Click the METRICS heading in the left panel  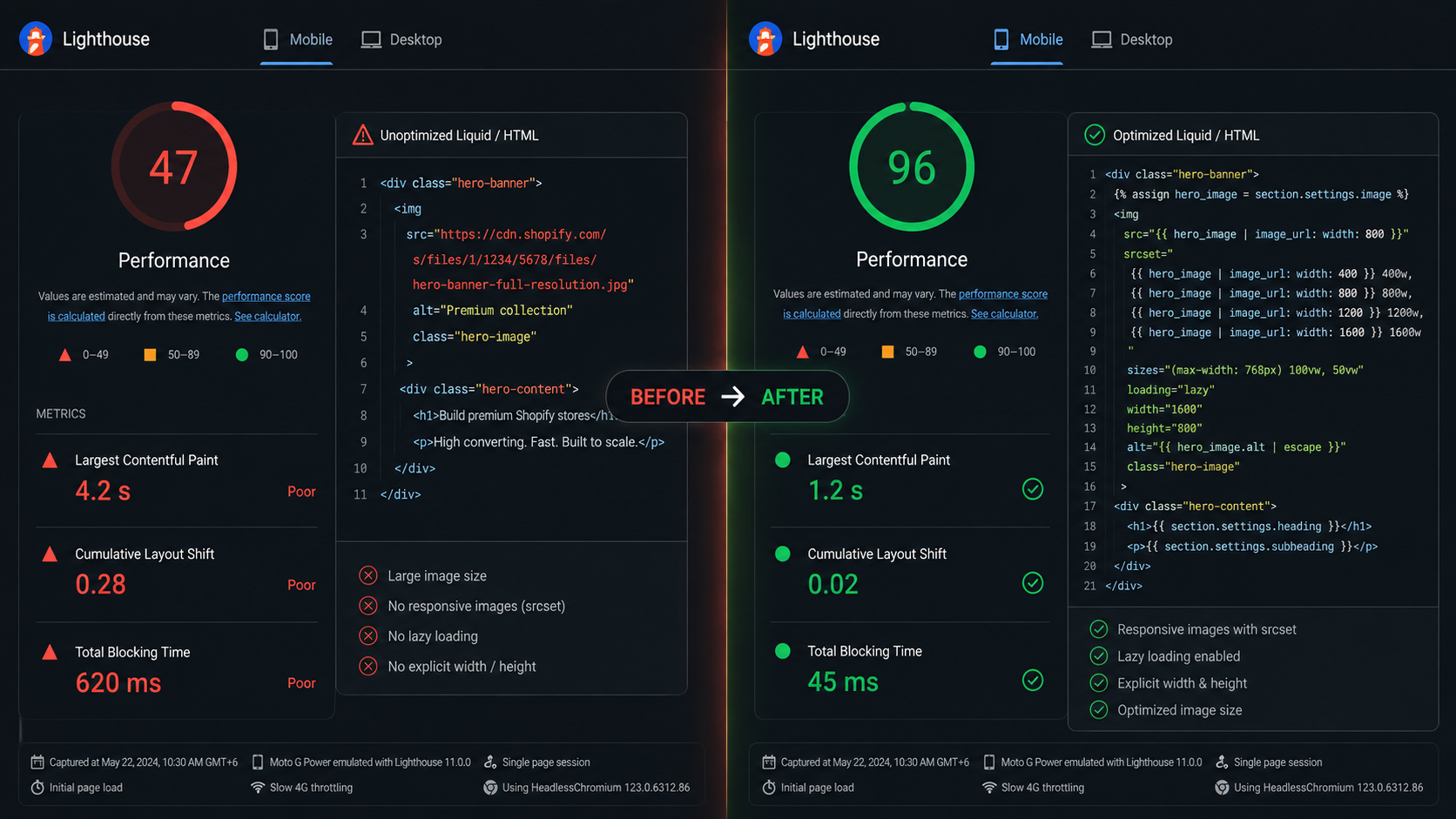61,414
